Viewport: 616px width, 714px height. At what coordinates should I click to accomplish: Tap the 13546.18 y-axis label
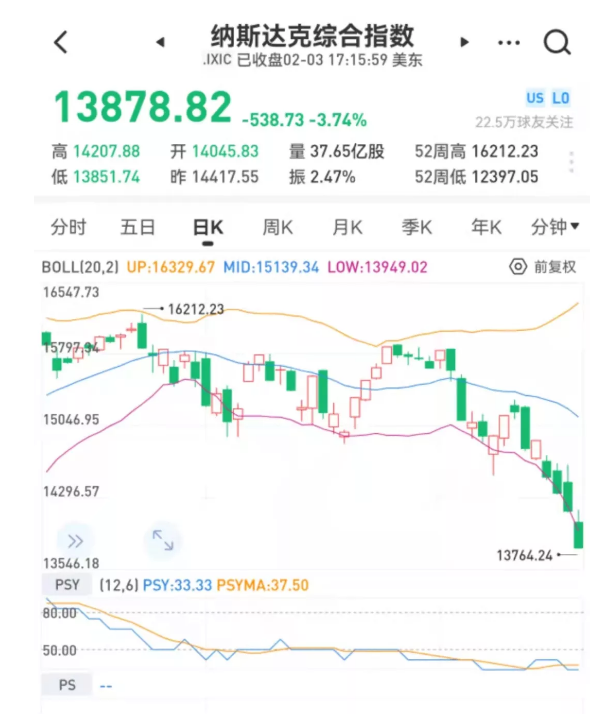71,563
